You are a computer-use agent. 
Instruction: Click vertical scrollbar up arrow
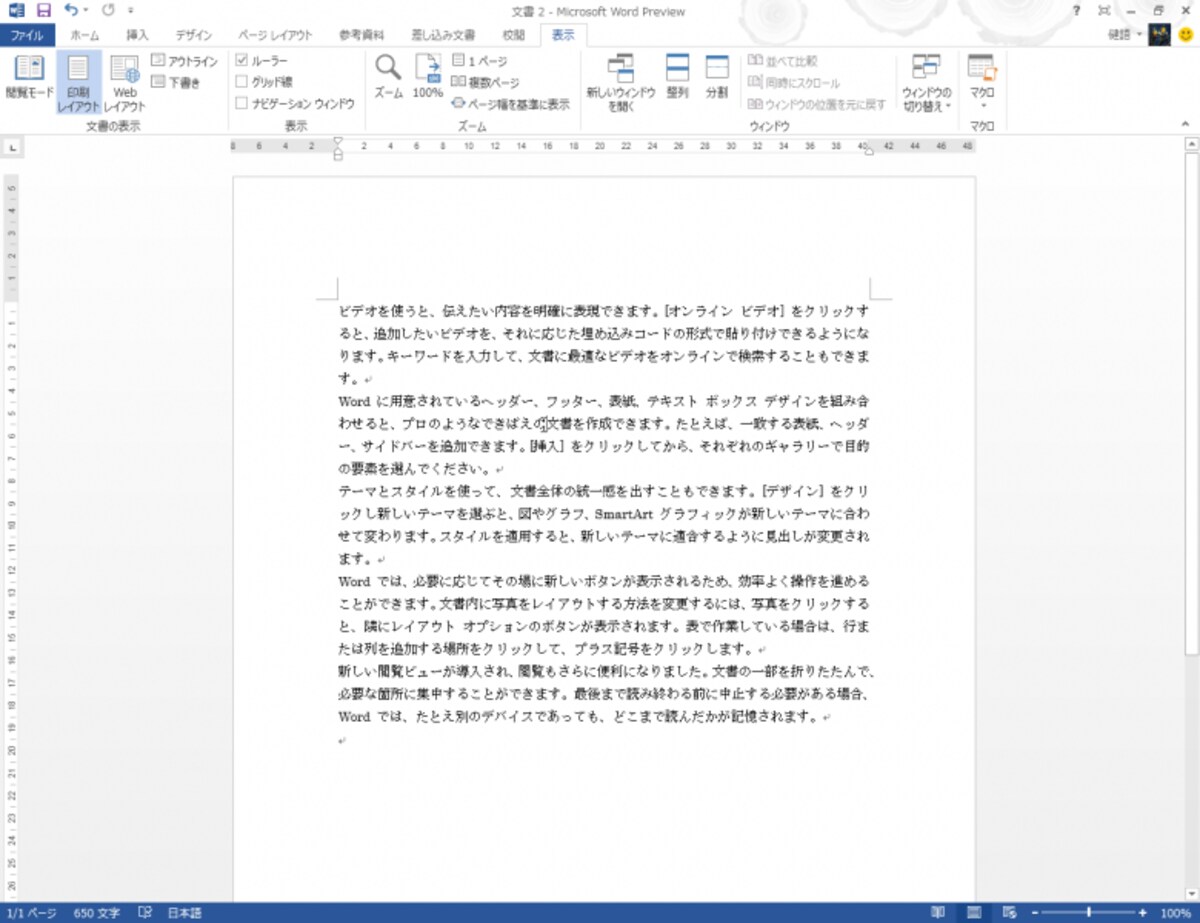click(x=1191, y=145)
